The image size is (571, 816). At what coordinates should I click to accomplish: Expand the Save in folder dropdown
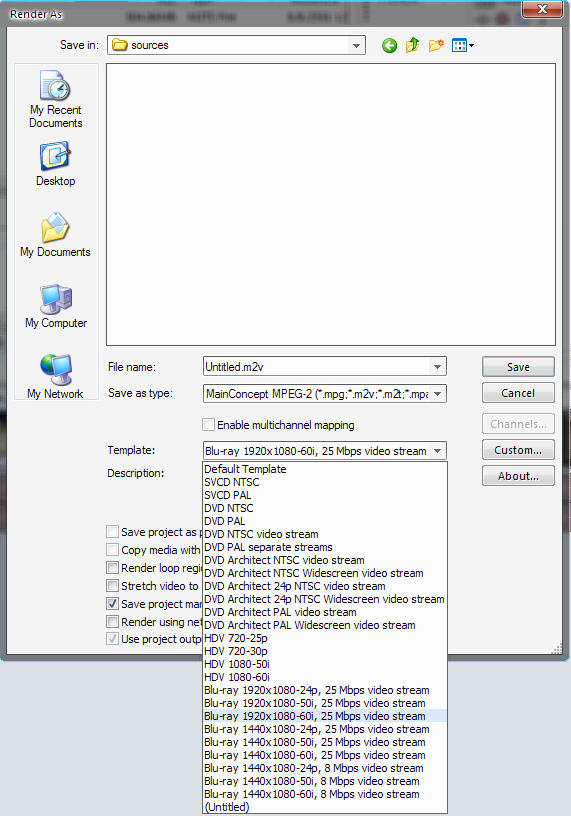pos(356,45)
